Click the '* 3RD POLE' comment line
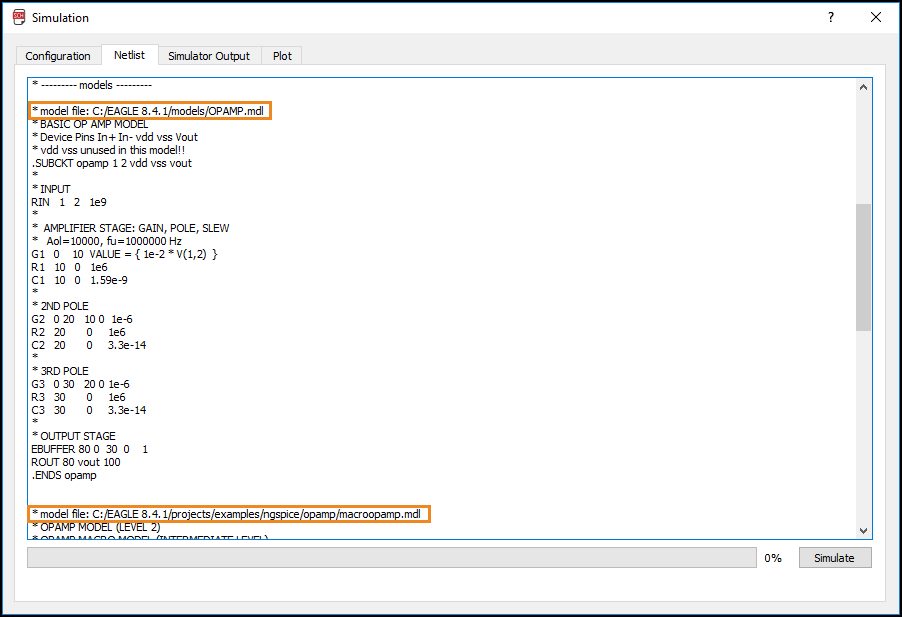Viewport: 902px width, 617px height. (60, 371)
